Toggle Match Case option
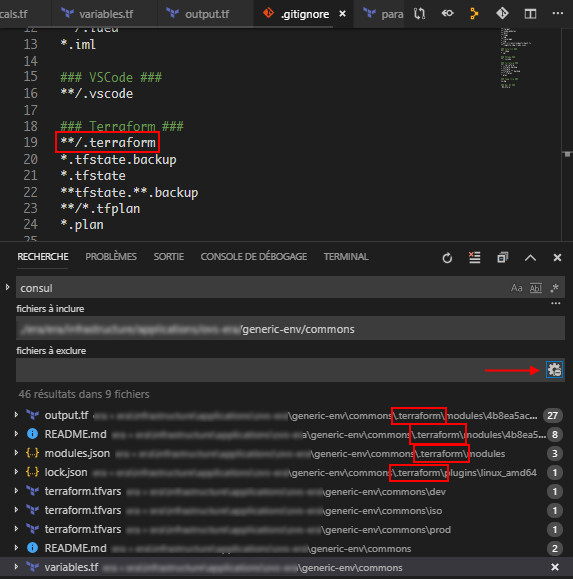Viewport: 573px width, 579px height. (517, 288)
